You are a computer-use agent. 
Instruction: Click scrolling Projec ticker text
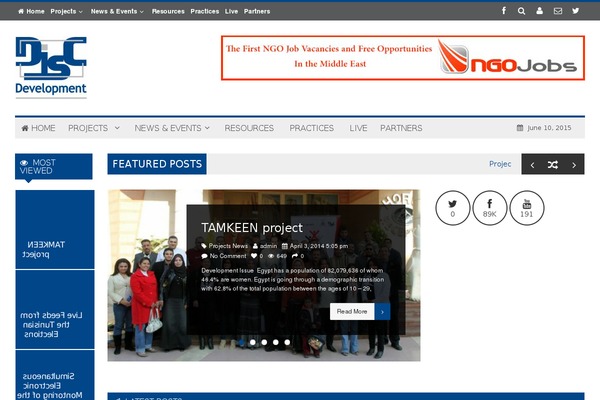coord(500,164)
